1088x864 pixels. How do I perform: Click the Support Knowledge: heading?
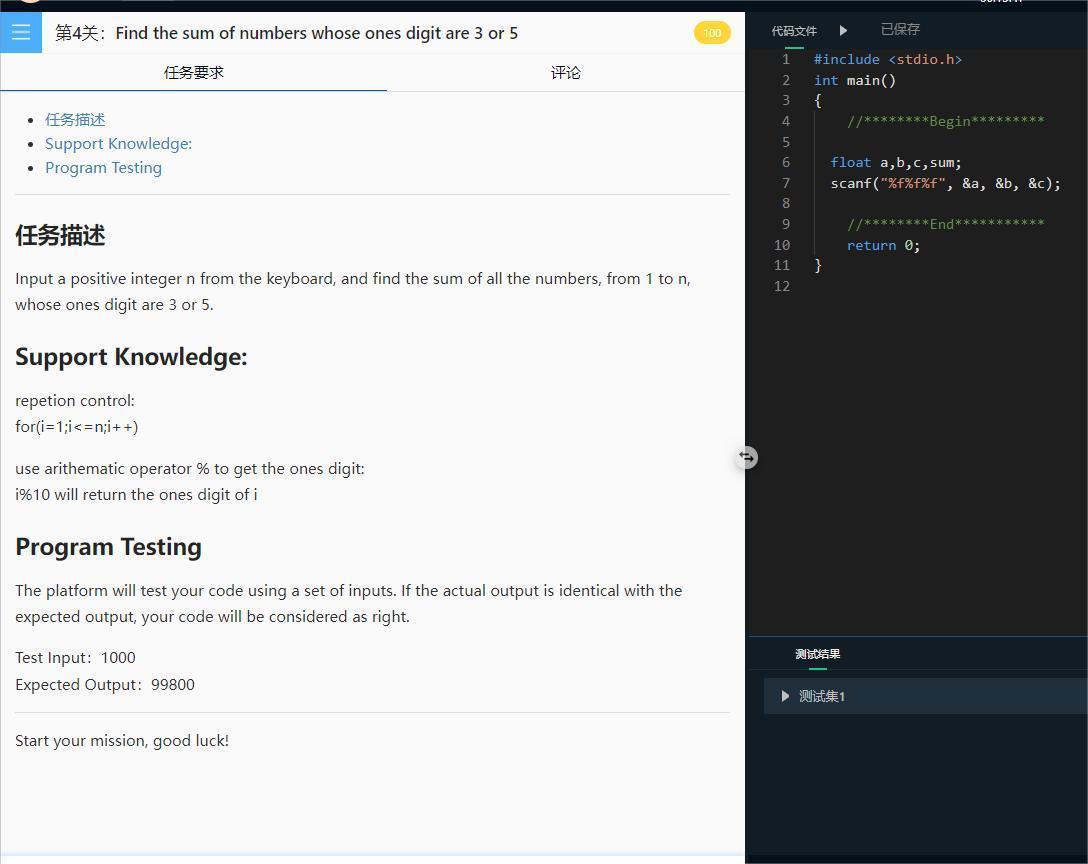(131, 357)
